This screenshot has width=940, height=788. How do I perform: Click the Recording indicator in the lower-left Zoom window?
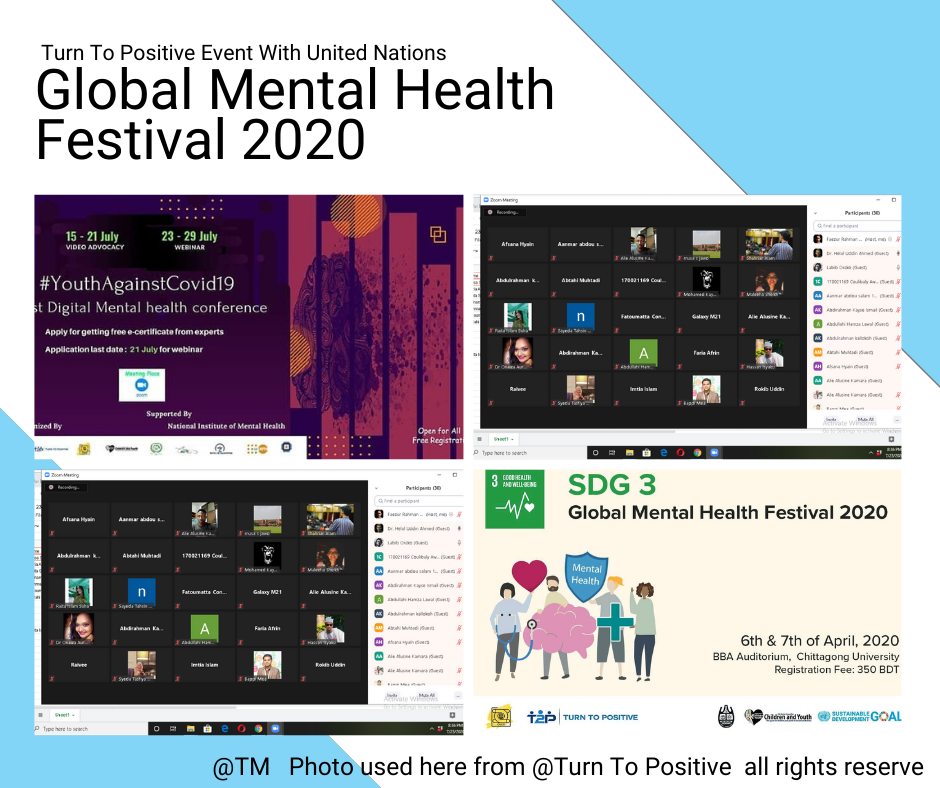pyautogui.click(x=65, y=487)
